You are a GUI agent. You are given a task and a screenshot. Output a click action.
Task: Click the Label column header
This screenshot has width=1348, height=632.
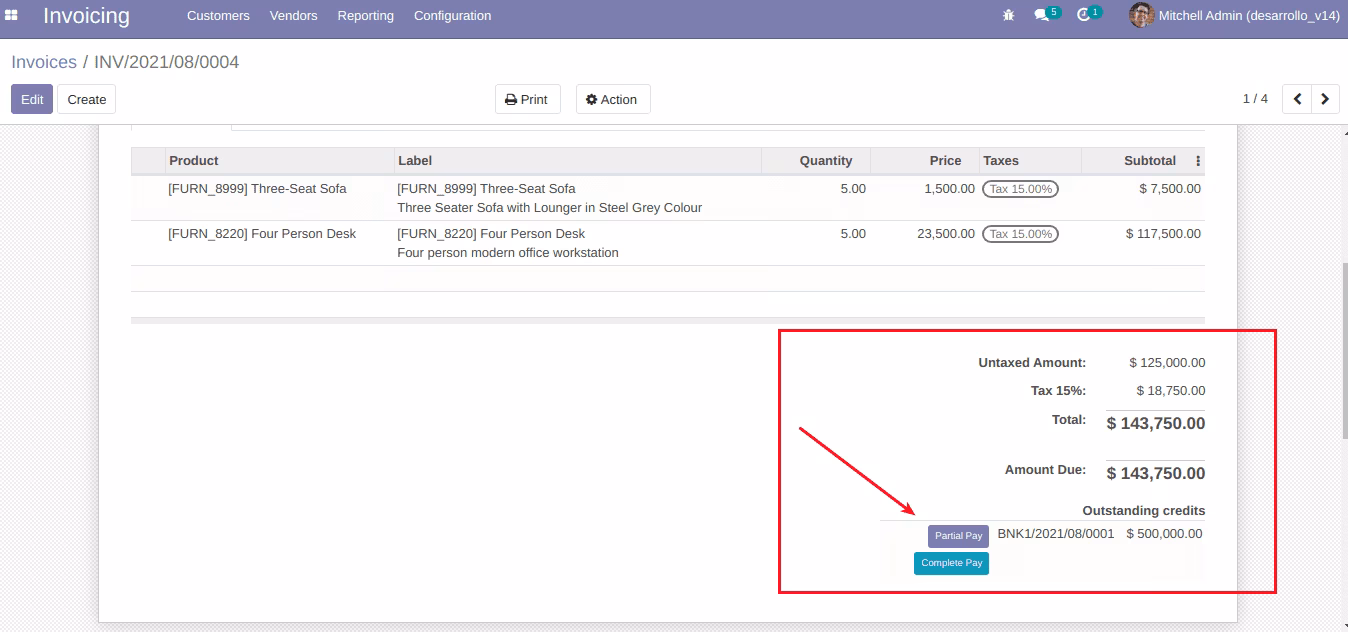[578, 160]
